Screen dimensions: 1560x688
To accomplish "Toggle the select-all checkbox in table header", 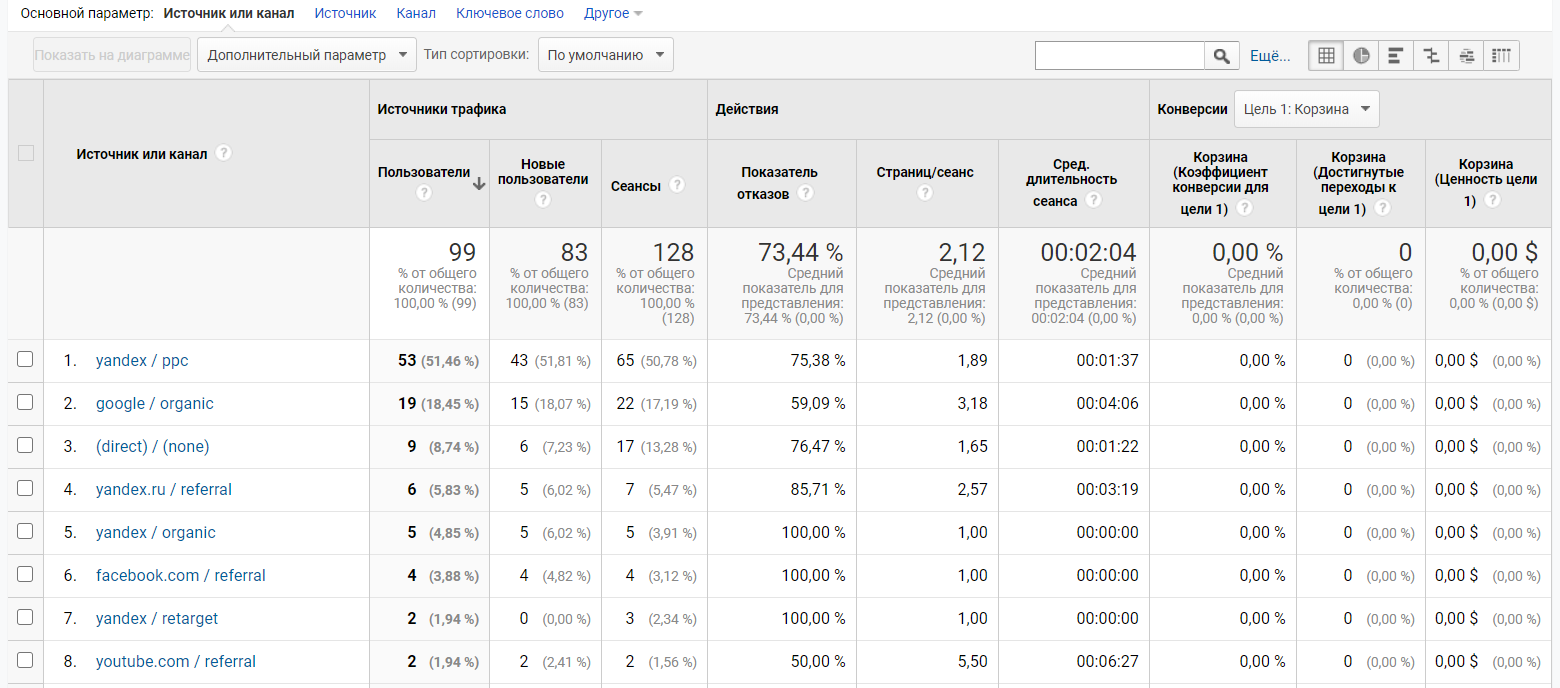I will pos(26,153).
